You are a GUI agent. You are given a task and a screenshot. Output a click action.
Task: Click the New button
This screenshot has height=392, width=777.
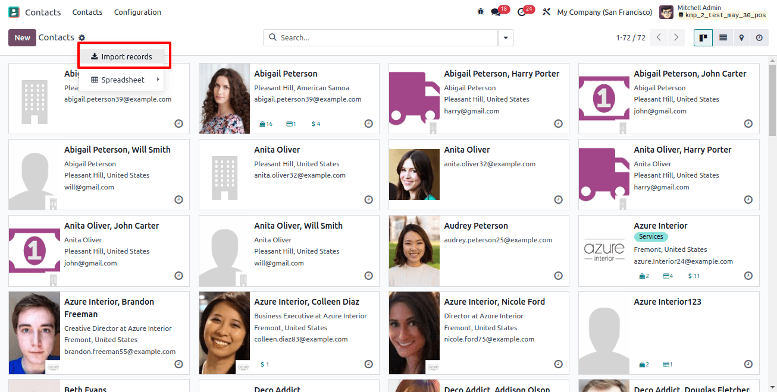coord(22,38)
